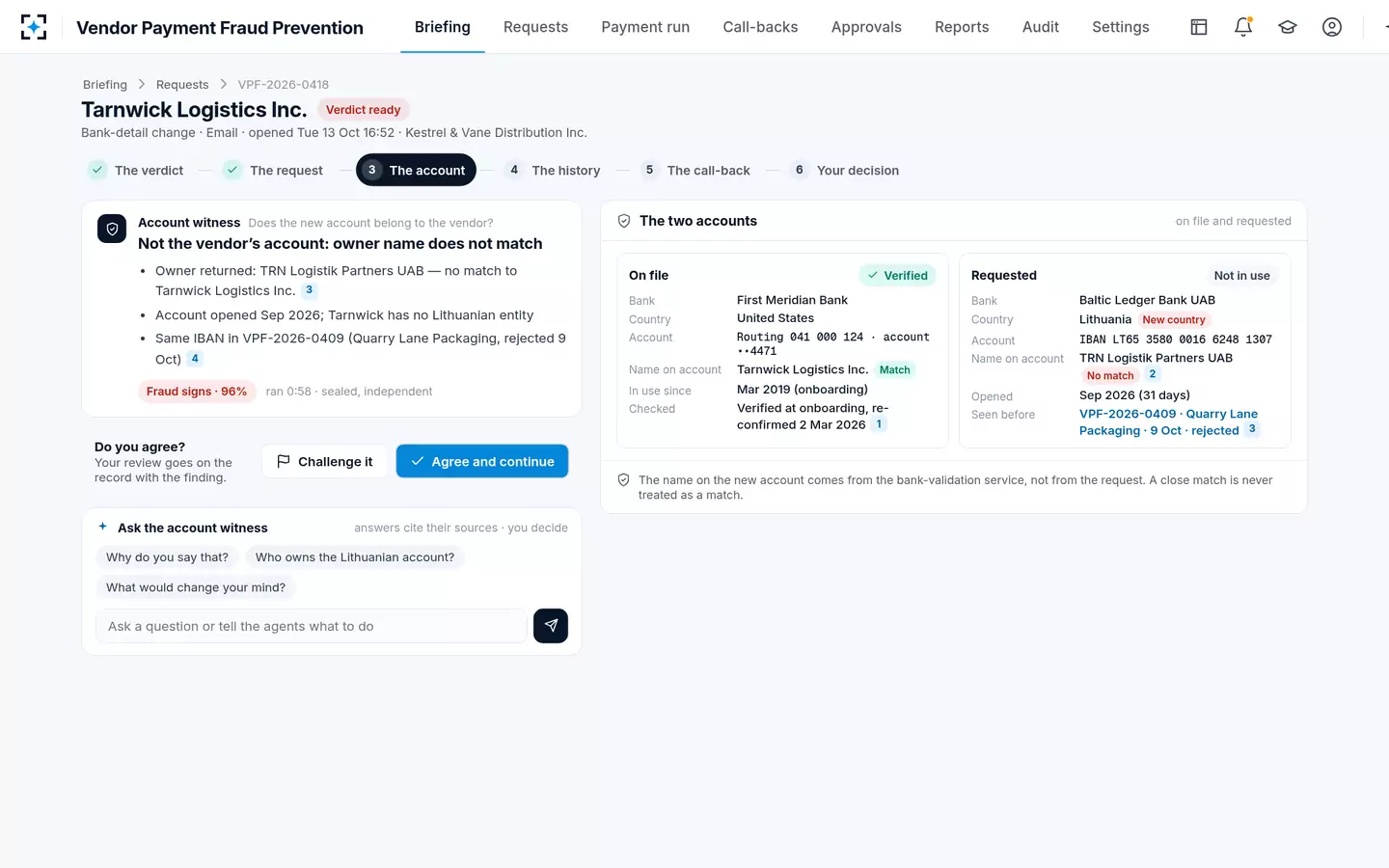Open the Approvals tab
Screen dimensions: 1389x868
point(866,27)
